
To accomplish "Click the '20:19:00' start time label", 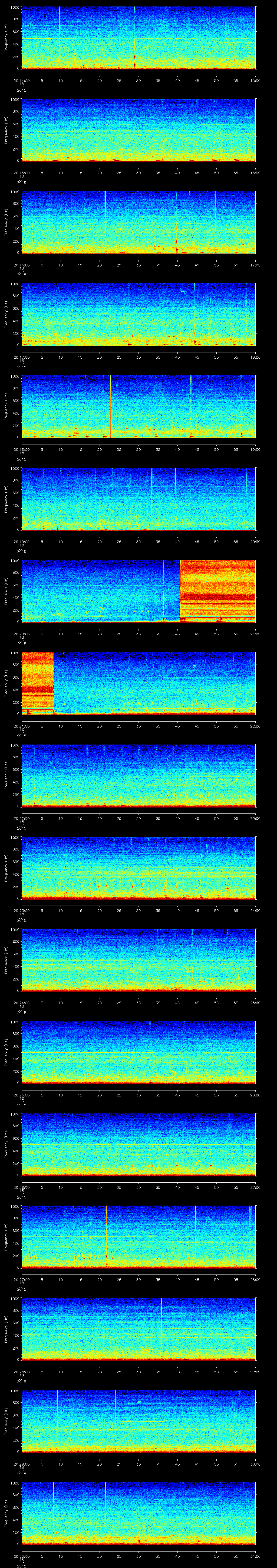I will coord(21,542).
